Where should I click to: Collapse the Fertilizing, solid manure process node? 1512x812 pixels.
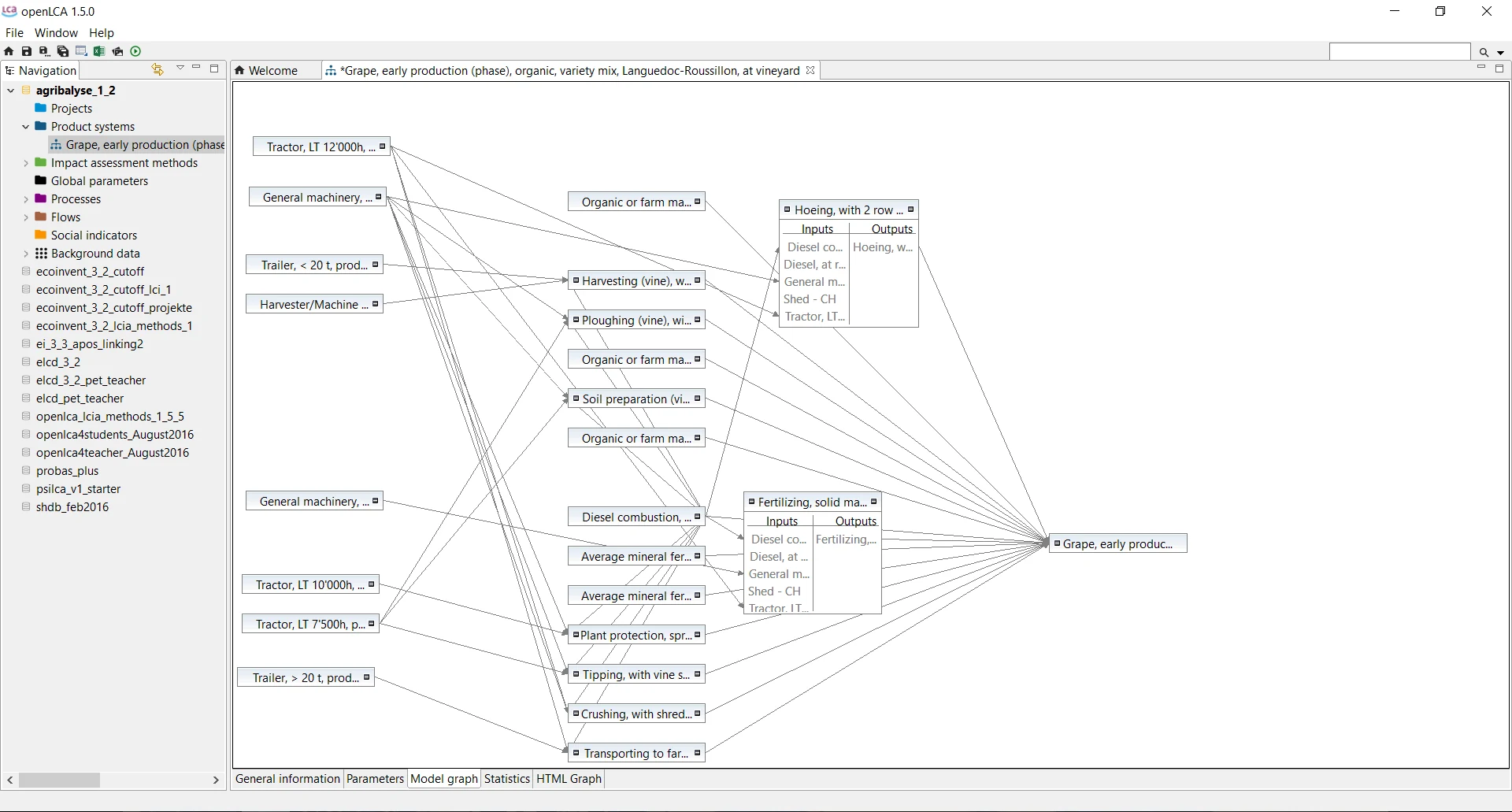coord(751,502)
